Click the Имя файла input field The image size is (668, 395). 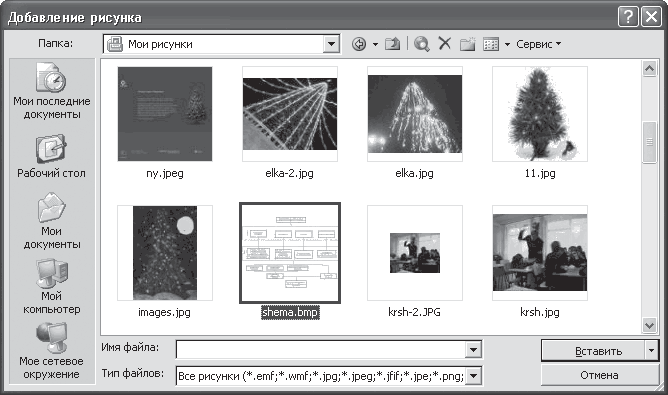point(321,350)
